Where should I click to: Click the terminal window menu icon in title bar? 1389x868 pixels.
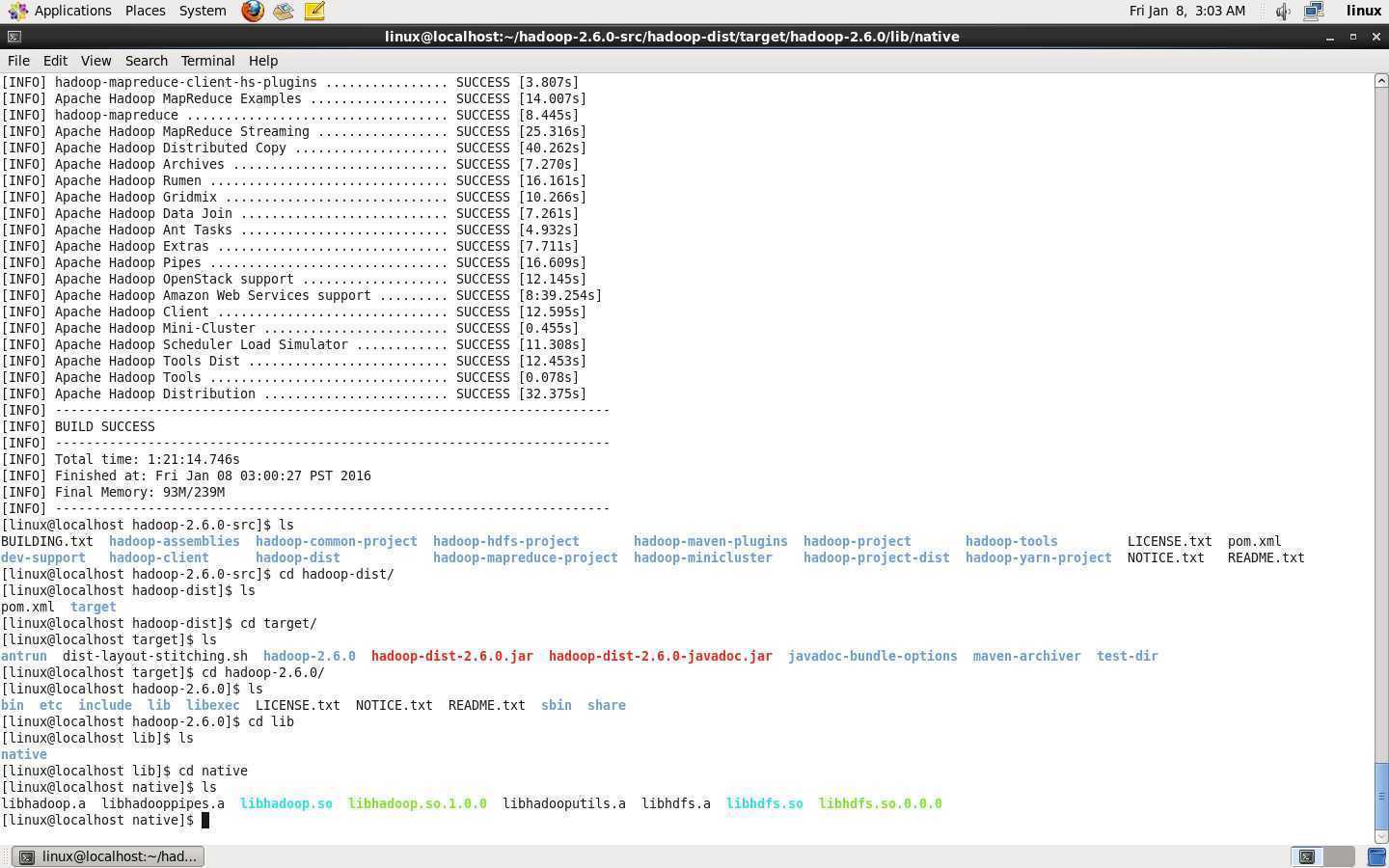[x=13, y=37]
